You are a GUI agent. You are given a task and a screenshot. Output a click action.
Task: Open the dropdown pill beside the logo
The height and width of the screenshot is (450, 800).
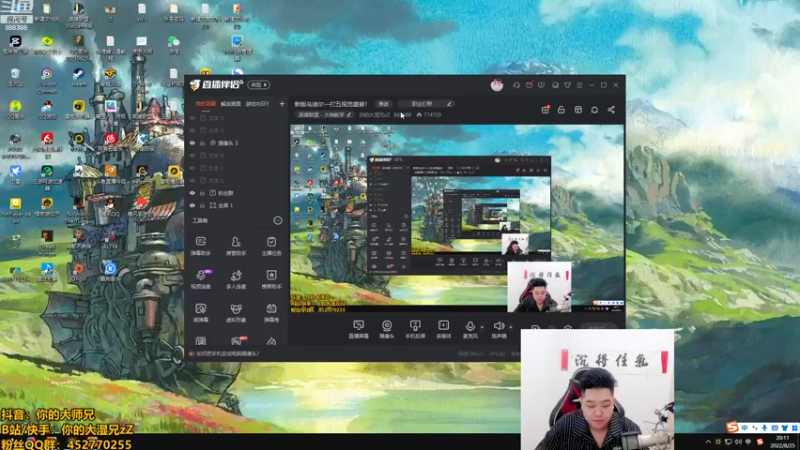pyautogui.click(x=259, y=85)
